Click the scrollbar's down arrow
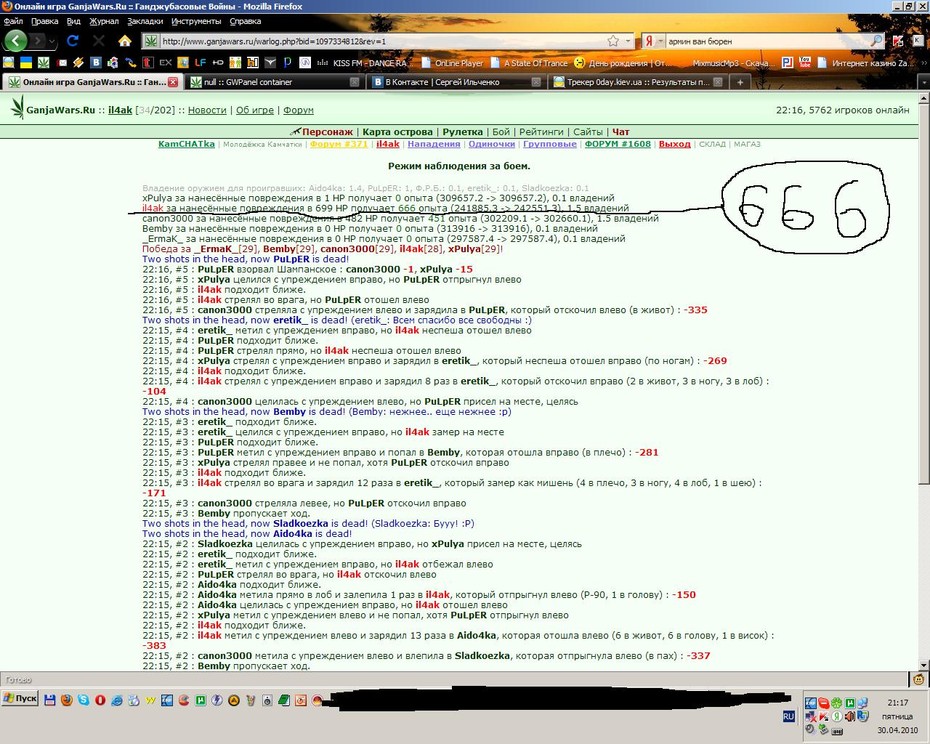This screenshot has height=744, width=930. click(924, 665)
